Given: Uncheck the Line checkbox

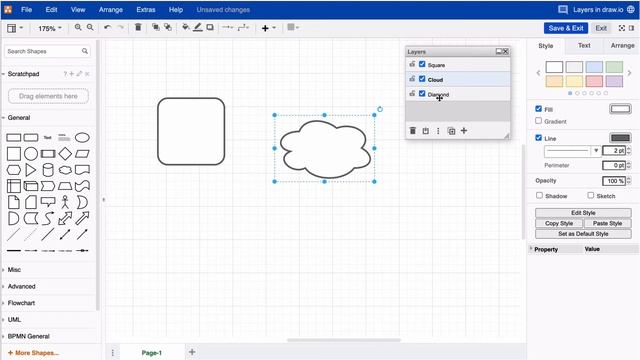Looking at the screenshot, I should [x=538, y=138].
